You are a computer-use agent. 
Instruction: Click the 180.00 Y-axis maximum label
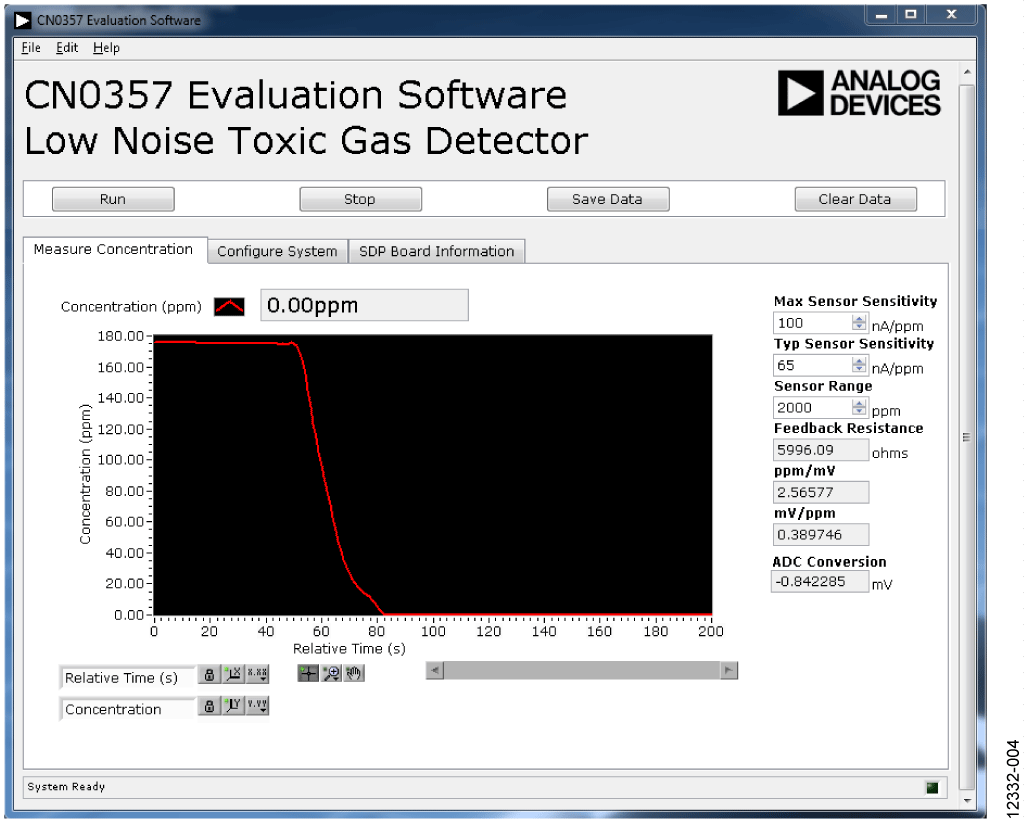pos(120,336)
